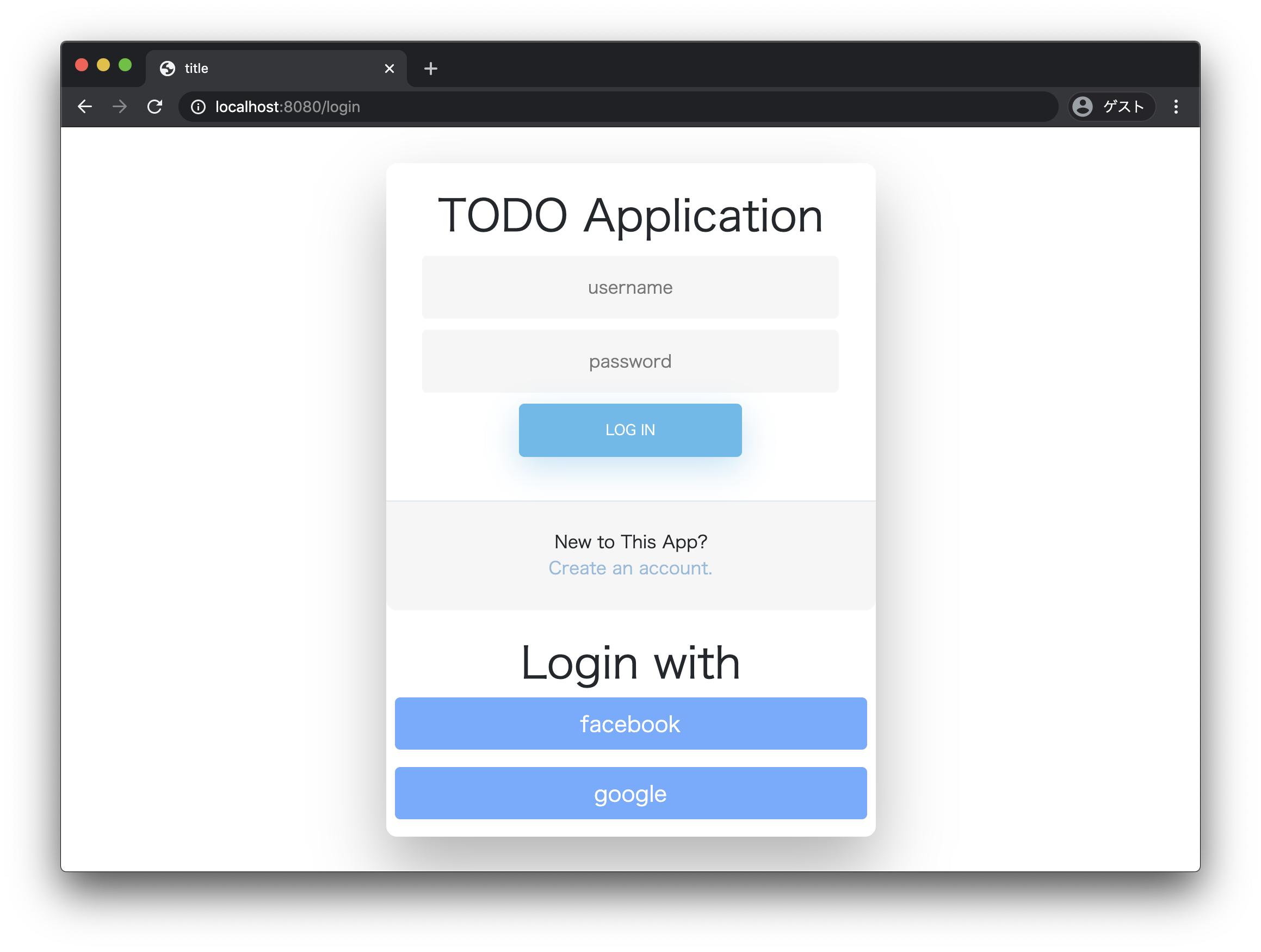Open the Chrome three-dot menu
Image resolution: width=1261 pixels, height=952 pixels.
(x=1176, y=107)
